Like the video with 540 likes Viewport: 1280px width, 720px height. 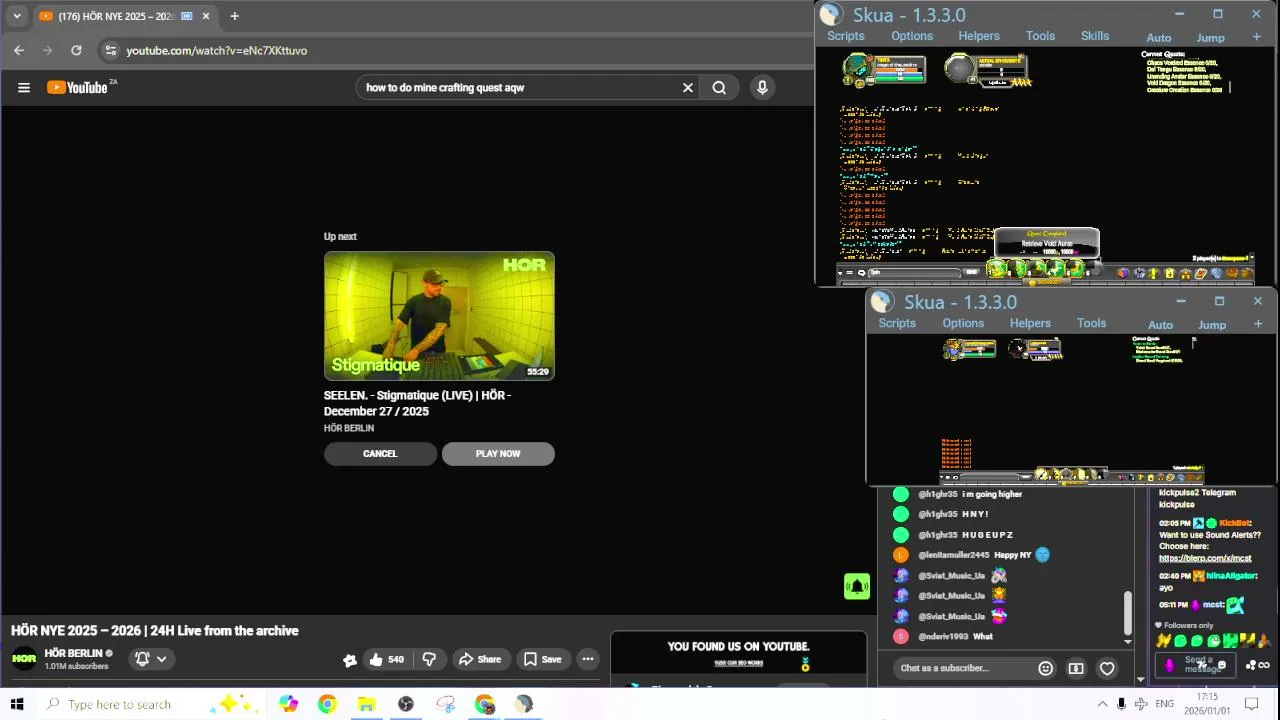pos(386,659)
